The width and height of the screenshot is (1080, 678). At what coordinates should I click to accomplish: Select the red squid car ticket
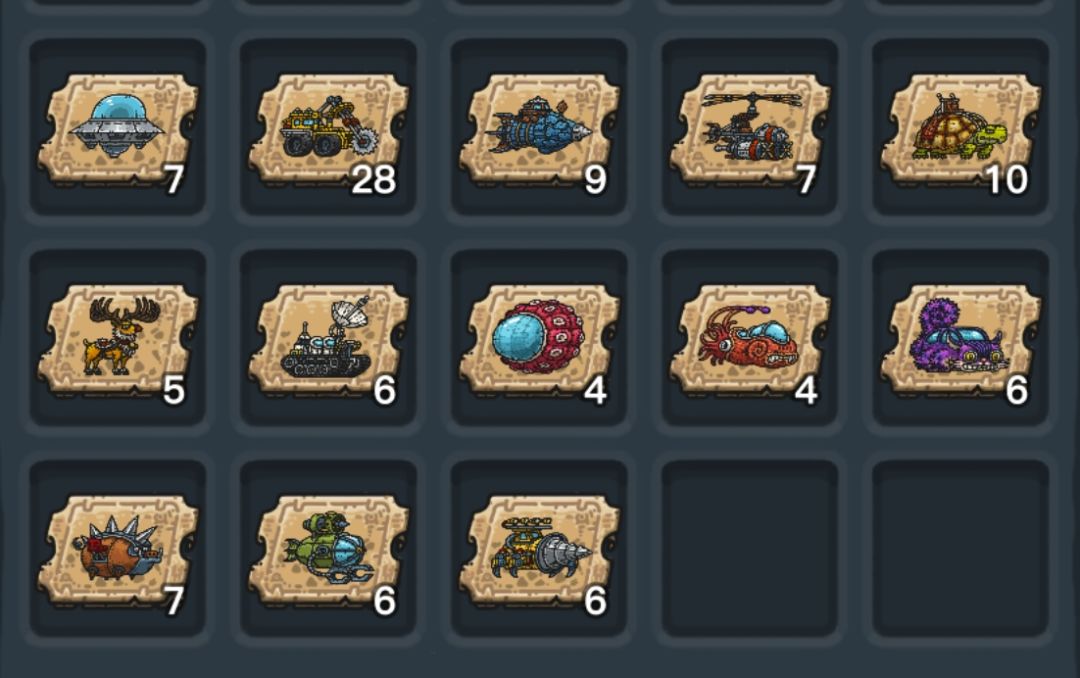point(750,340)
